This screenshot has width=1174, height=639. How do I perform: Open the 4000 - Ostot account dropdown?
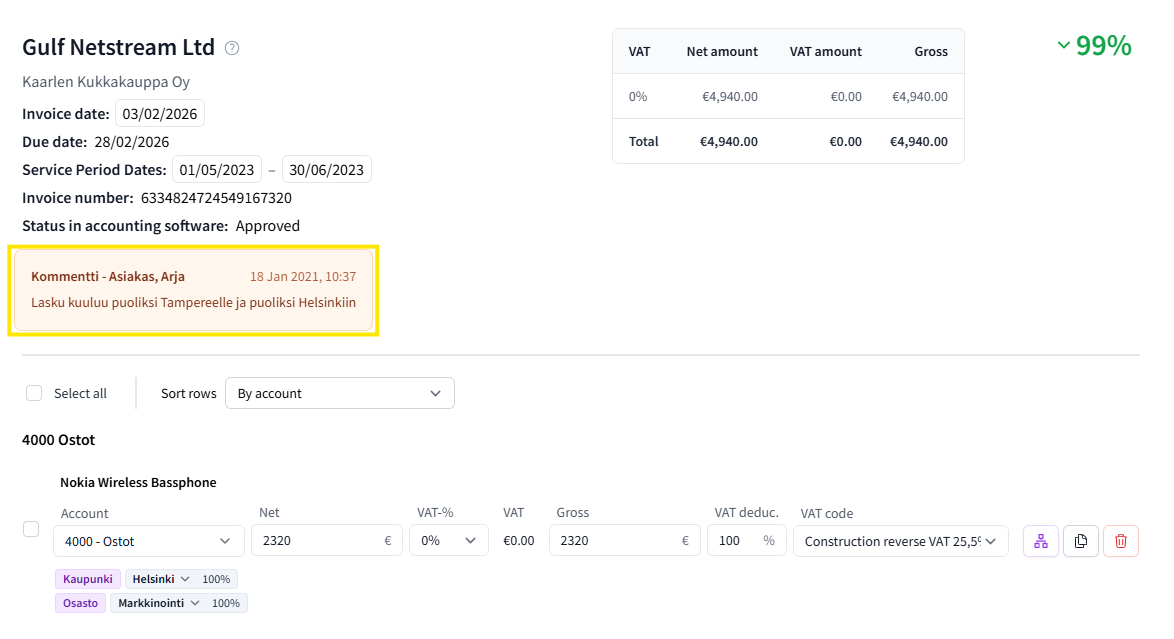[x=149, y=541]
